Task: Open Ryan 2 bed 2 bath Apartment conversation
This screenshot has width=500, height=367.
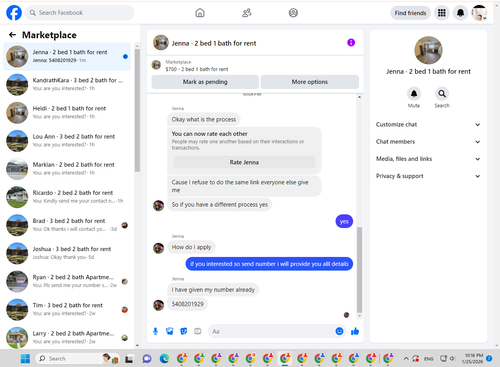Action: pyautogui.click(x=67, y=281)
